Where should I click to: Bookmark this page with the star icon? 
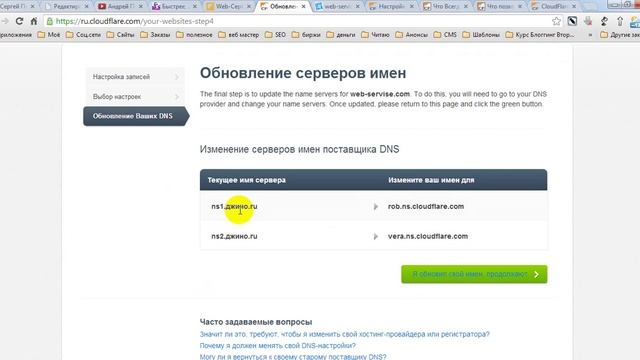[556, 21]
